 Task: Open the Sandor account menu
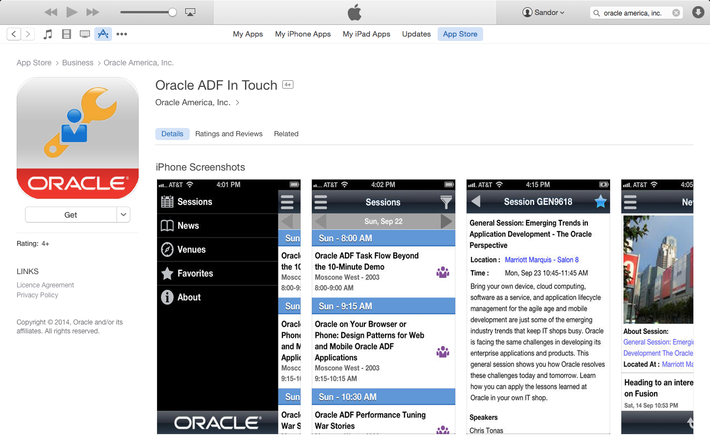point(543,13)
